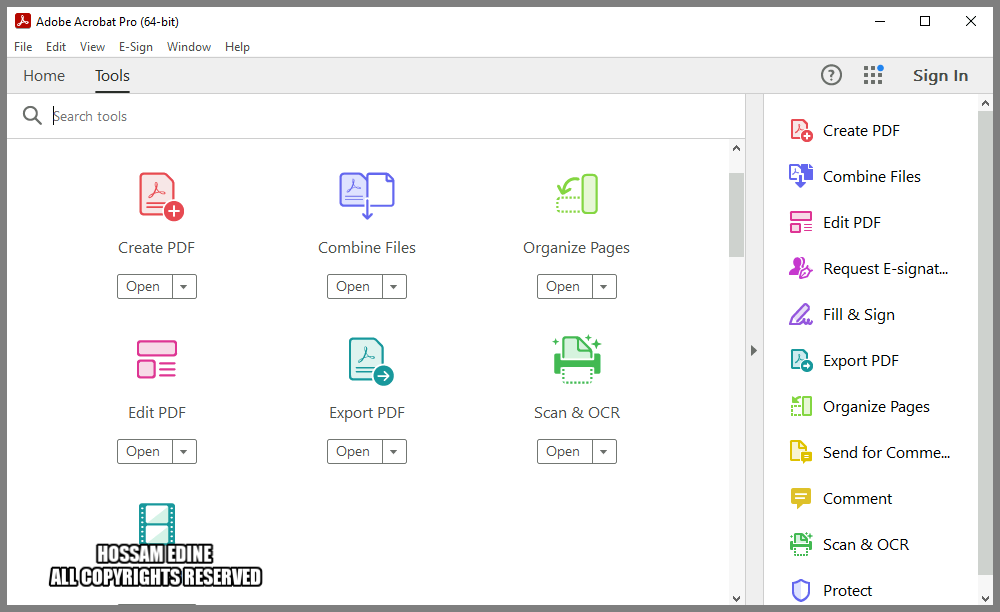The image size is (1000, 612).
Task: Click the 'Fill & Sign' label in sidebar
Action: (858, 315)
